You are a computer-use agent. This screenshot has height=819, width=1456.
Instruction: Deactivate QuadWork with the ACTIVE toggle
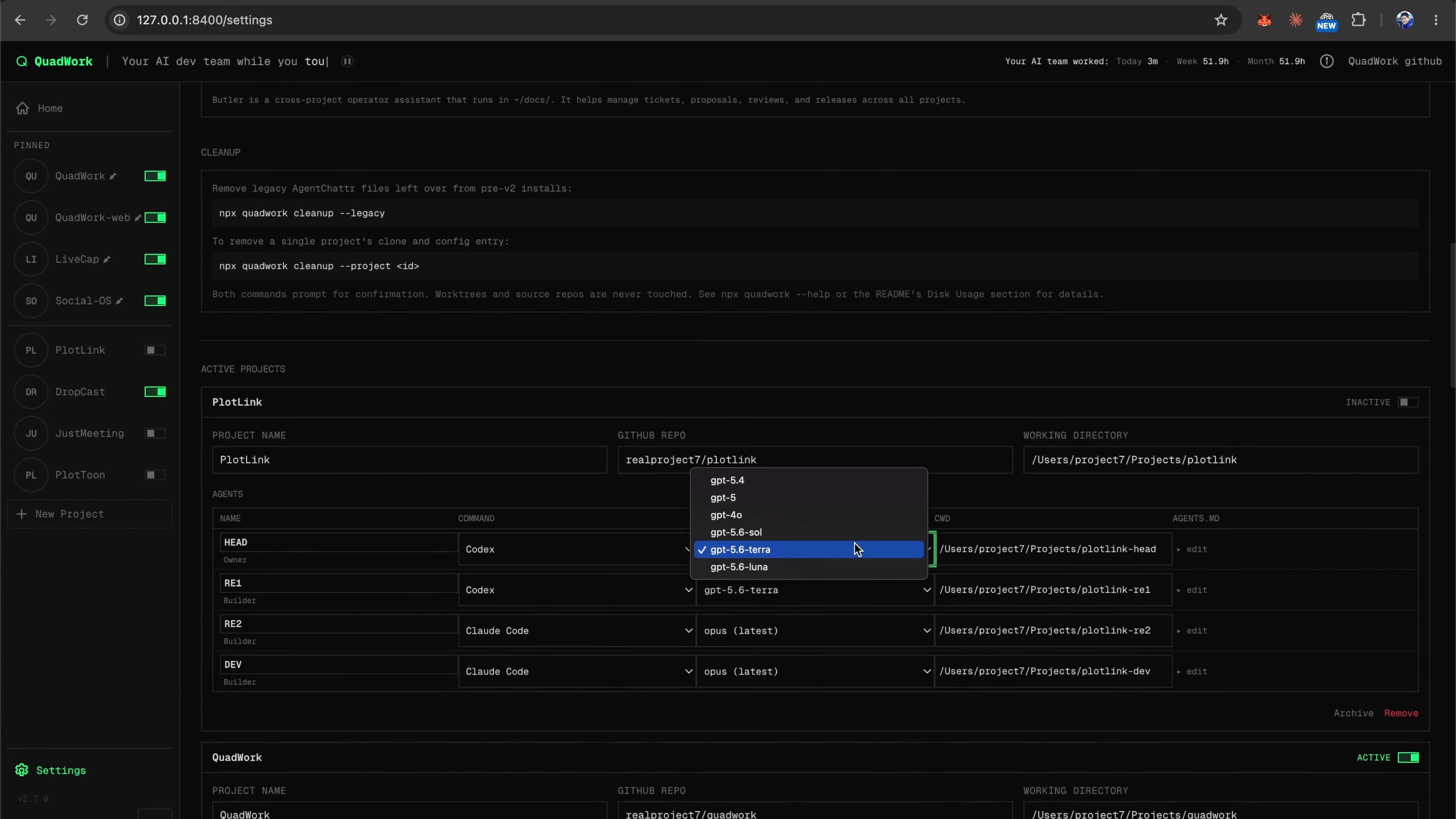(1408, 758)
